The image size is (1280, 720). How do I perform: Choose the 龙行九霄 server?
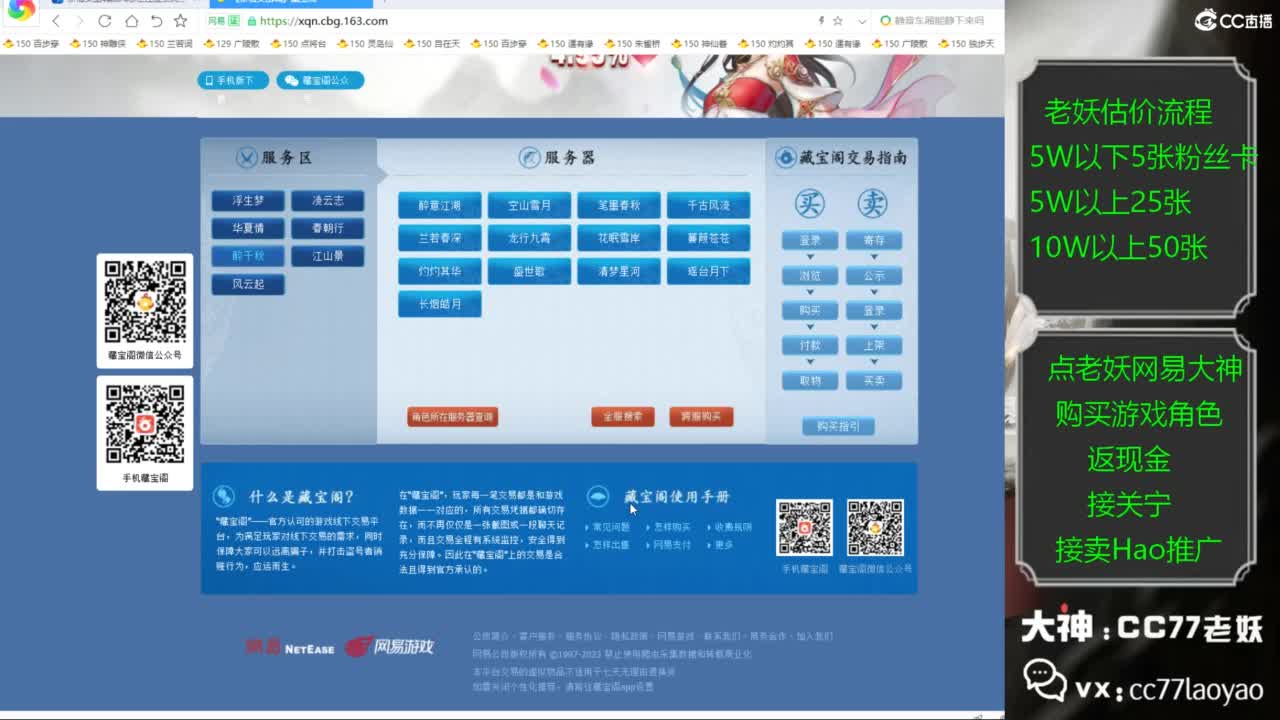[529, 239]
